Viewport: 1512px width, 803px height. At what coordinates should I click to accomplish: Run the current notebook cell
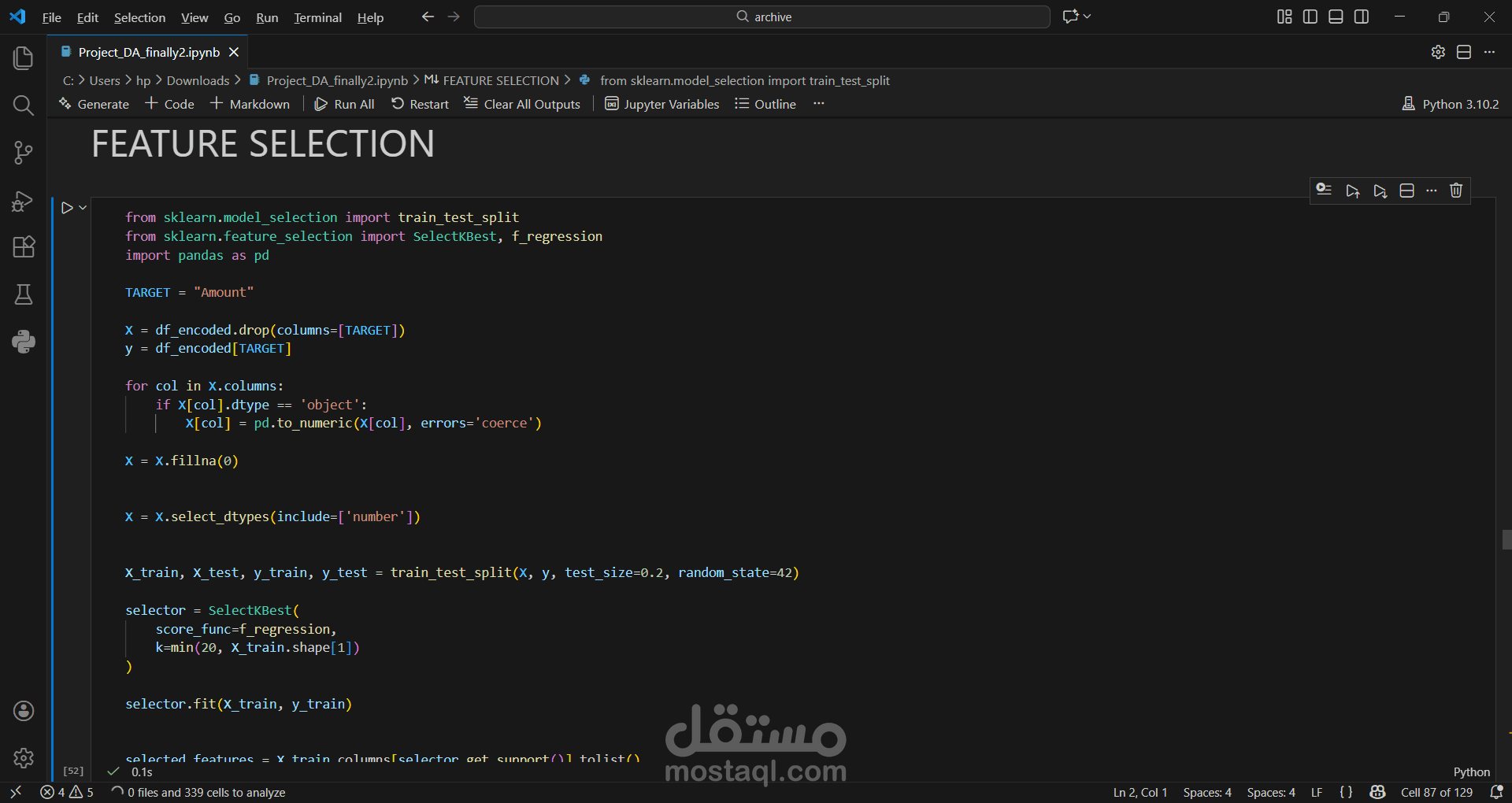pos(67,208)
